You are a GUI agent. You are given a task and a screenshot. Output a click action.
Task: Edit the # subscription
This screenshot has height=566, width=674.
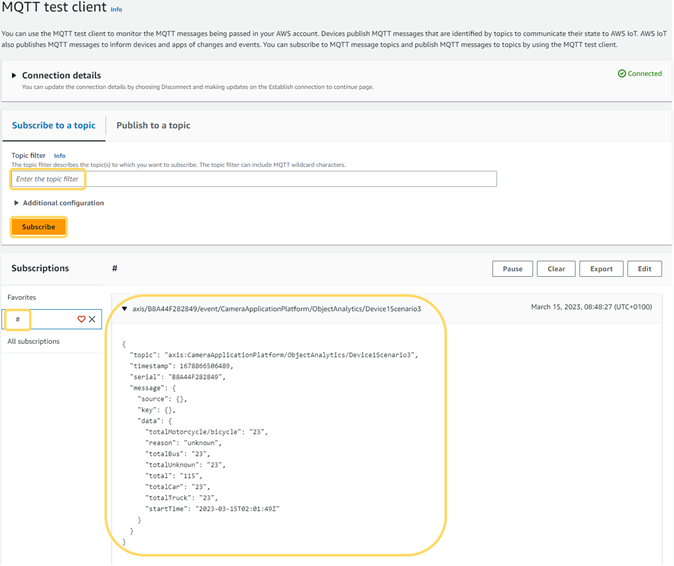(644, 269)
